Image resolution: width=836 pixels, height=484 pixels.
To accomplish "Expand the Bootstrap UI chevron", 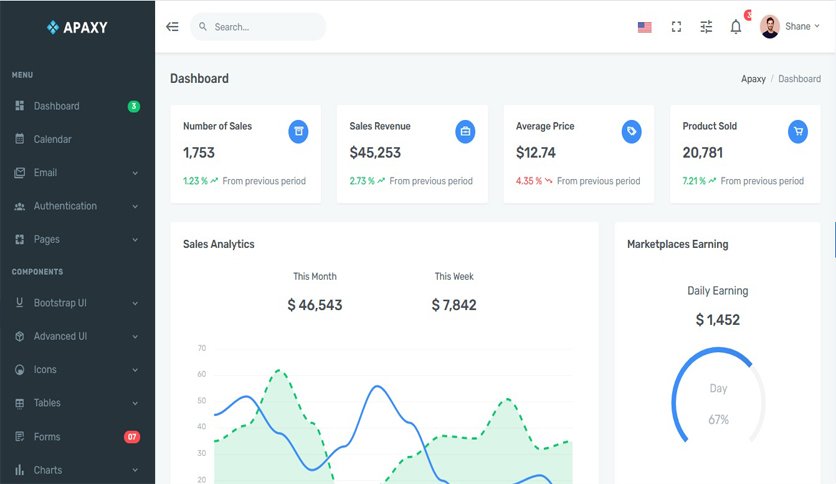I will 135,303.
